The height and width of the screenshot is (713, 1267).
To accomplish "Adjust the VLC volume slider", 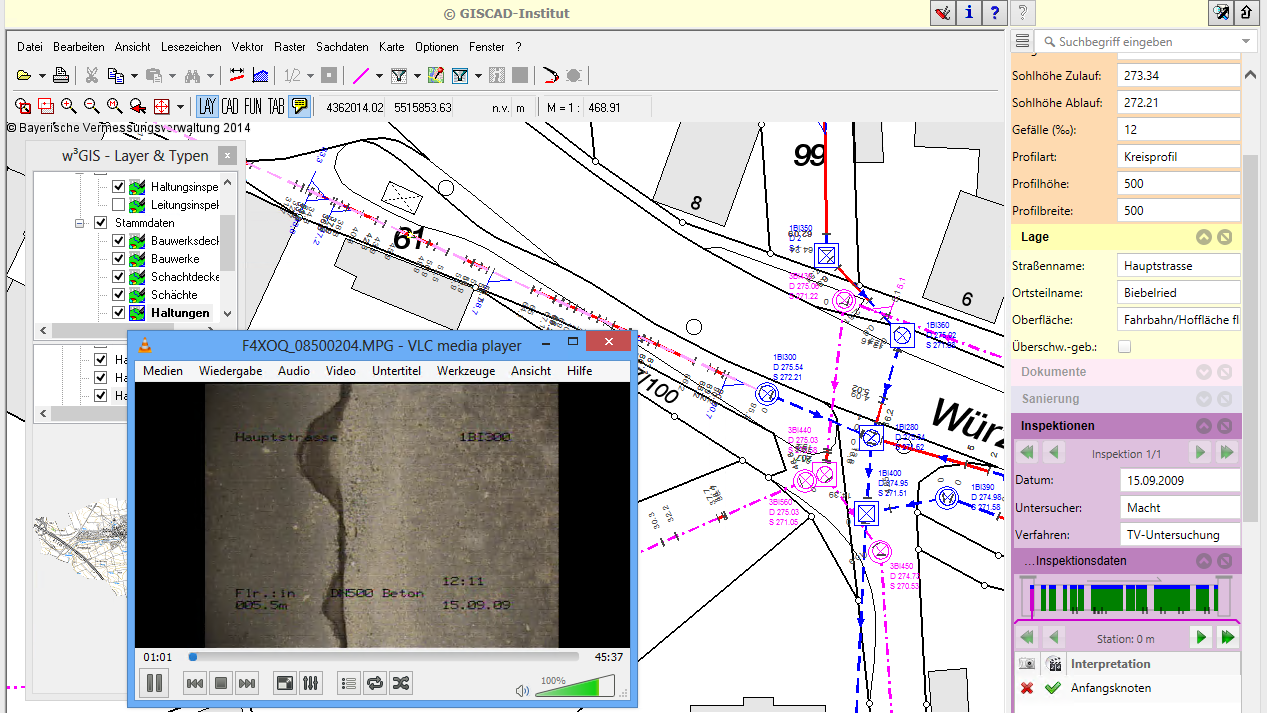I will 578,687.
